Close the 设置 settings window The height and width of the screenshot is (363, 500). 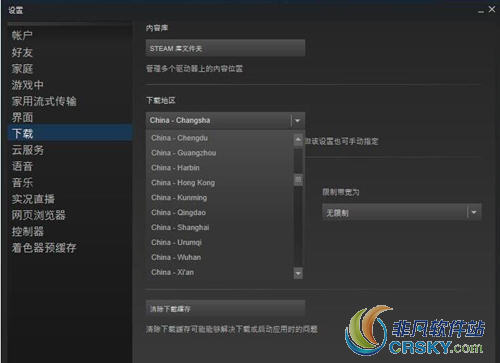click(492, 9)
